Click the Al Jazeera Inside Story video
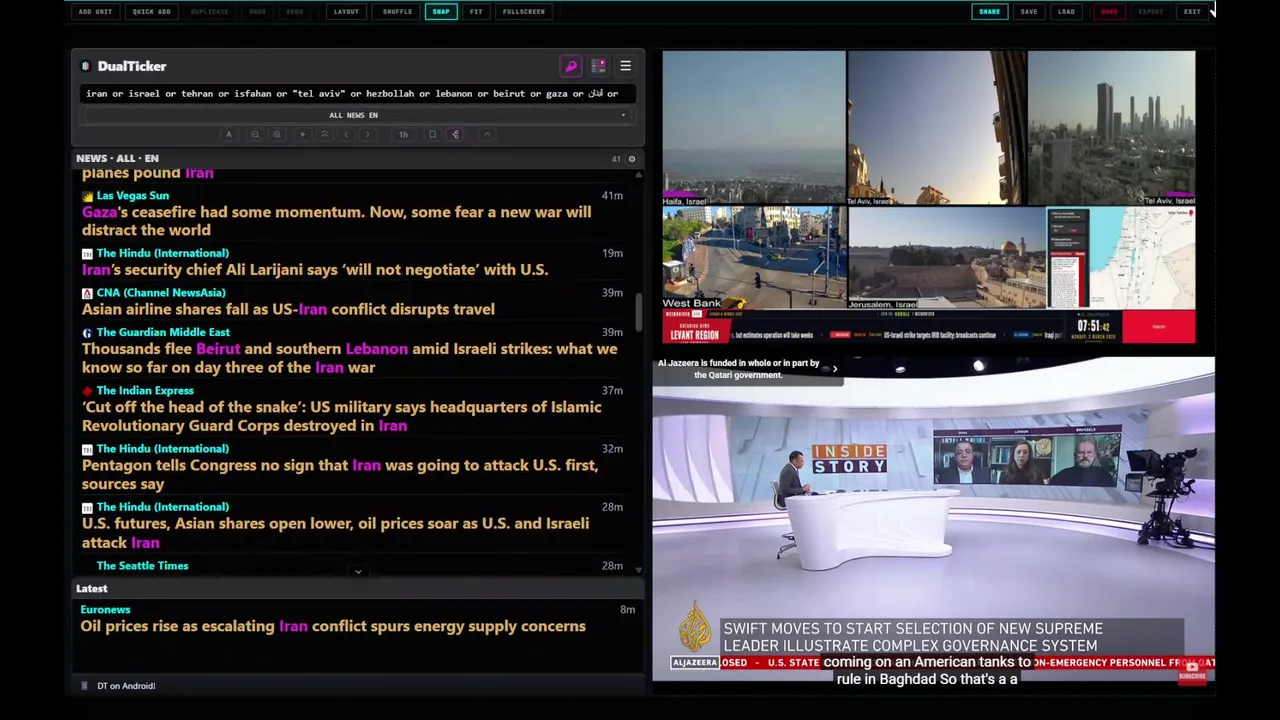Screen dimensions: 1280x720 tap(933, 519)
